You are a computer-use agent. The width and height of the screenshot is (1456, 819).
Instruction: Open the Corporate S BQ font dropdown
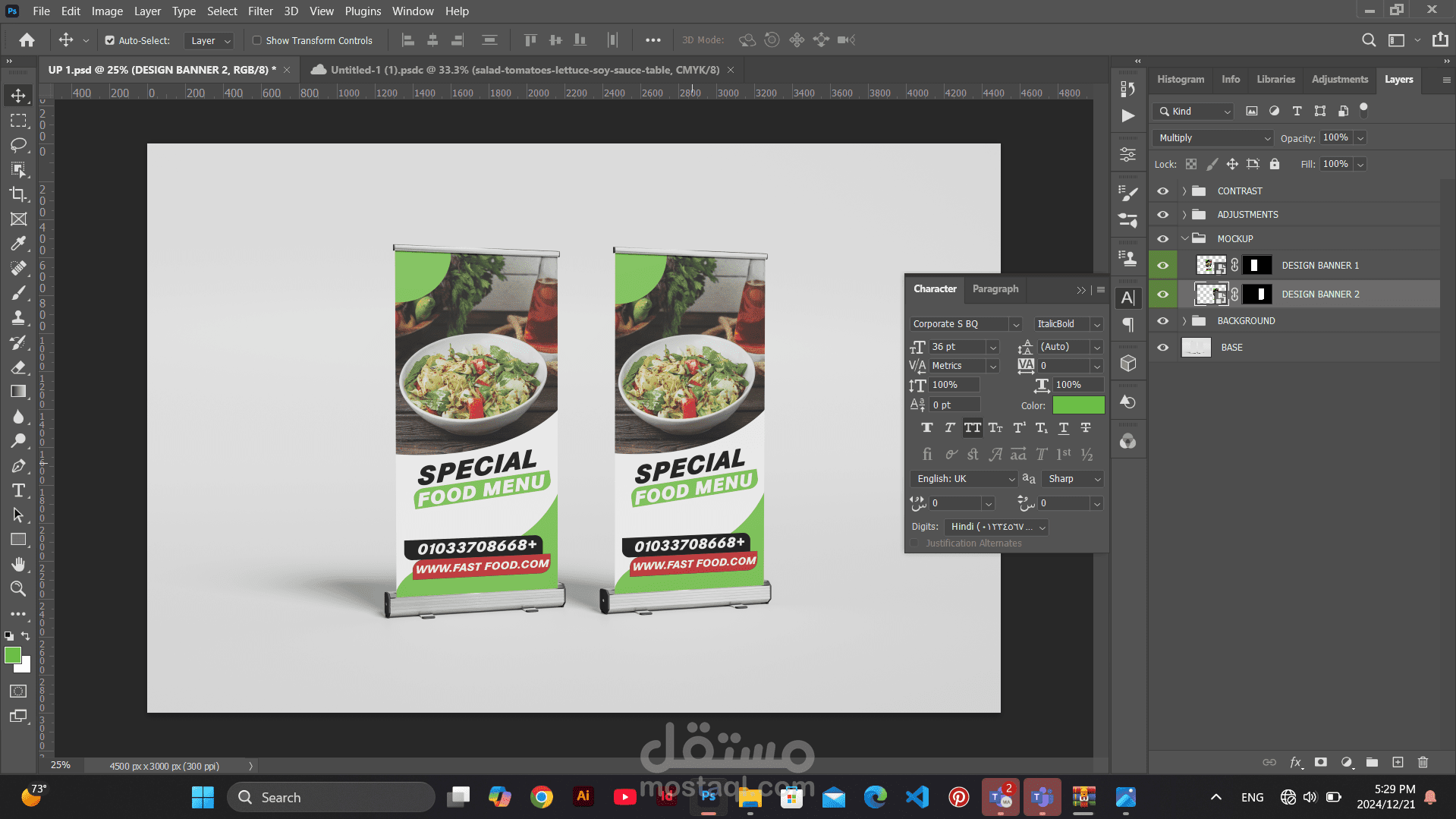click(965, 324)
